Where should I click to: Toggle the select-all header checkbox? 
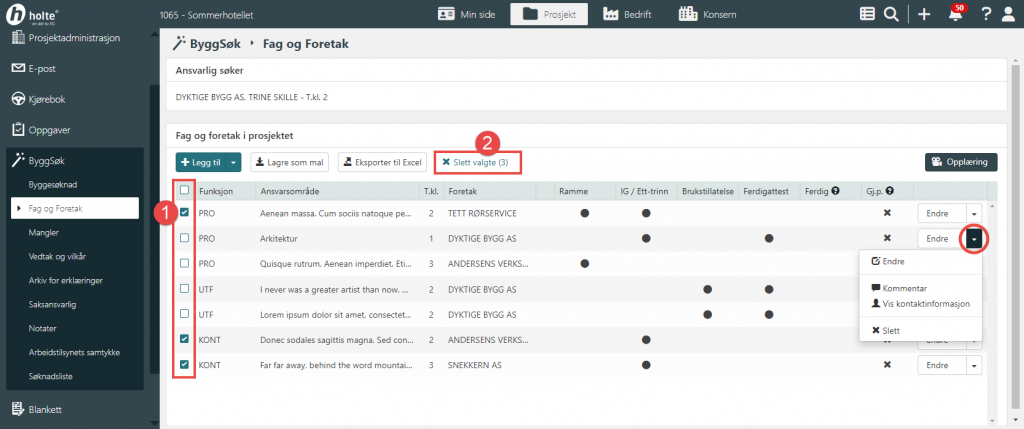184,190
